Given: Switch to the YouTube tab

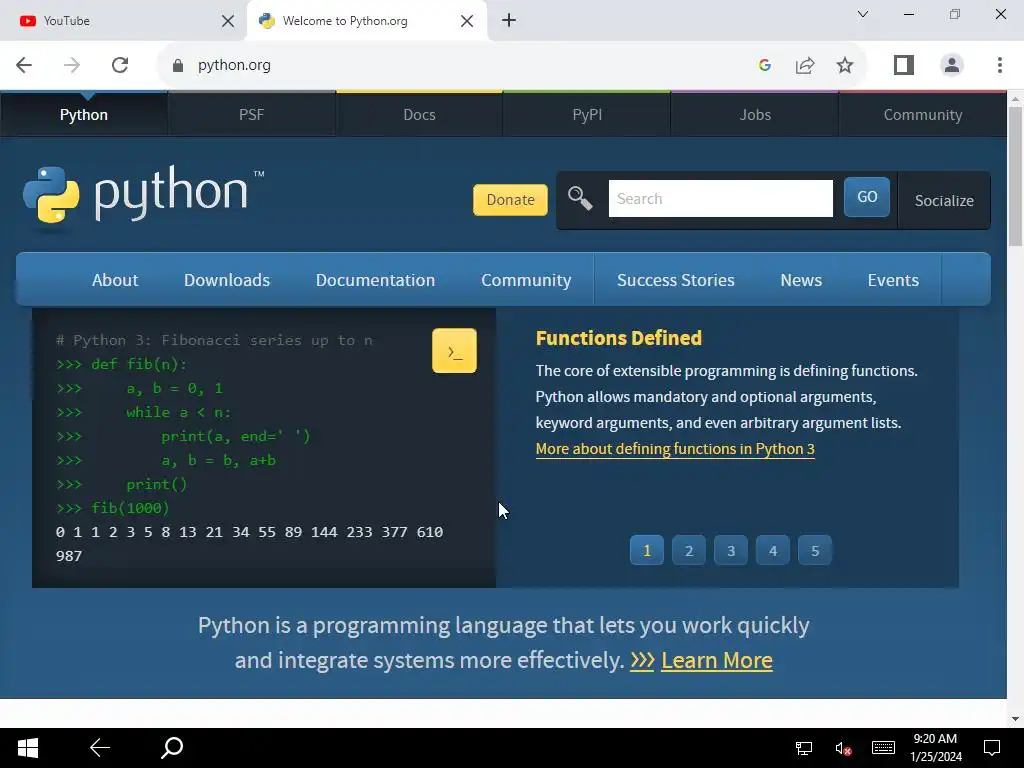Looking at the screenshot, I should [123, 21].
